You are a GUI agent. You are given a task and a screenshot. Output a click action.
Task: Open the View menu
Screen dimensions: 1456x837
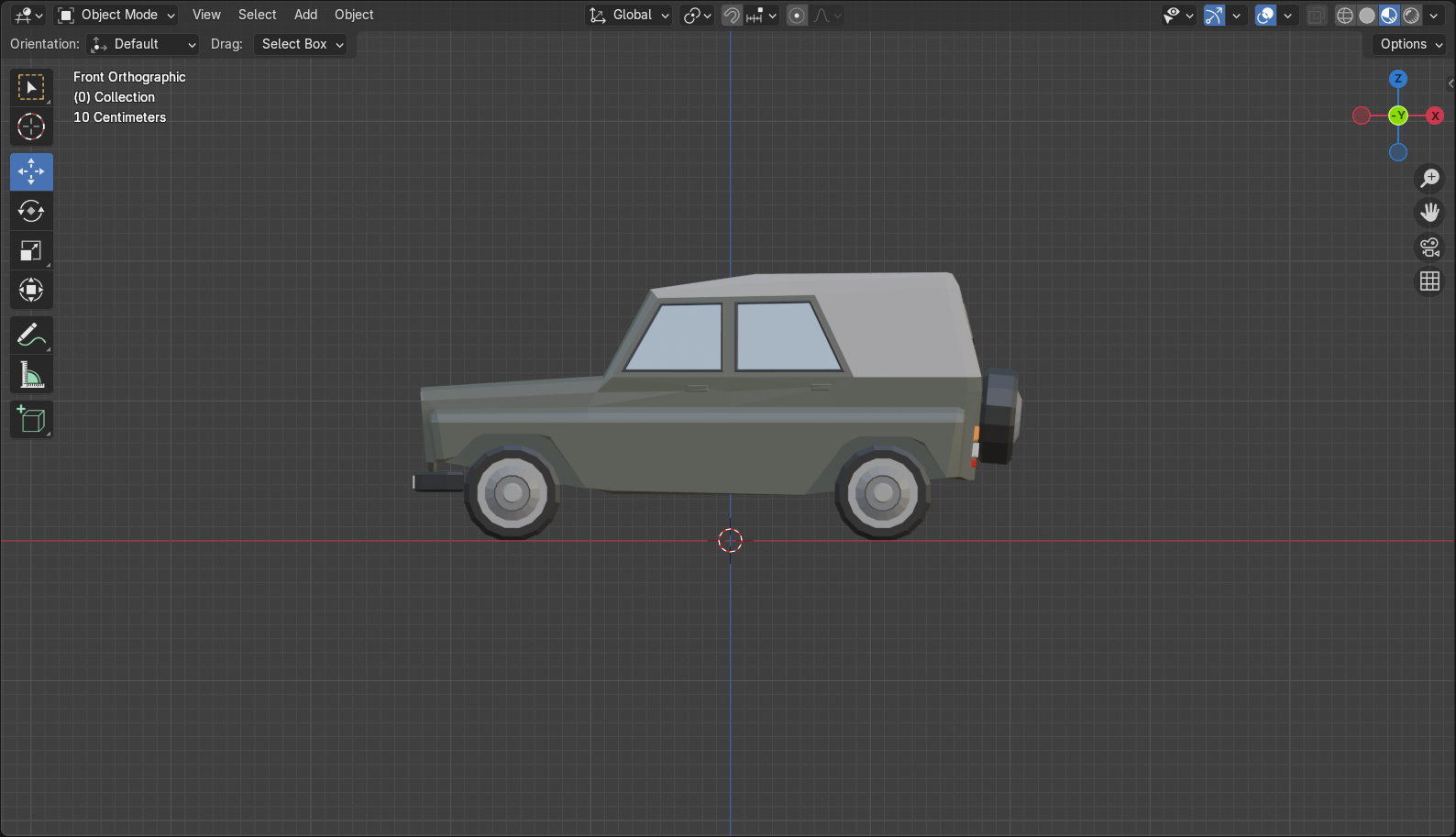tap(206, 15)
